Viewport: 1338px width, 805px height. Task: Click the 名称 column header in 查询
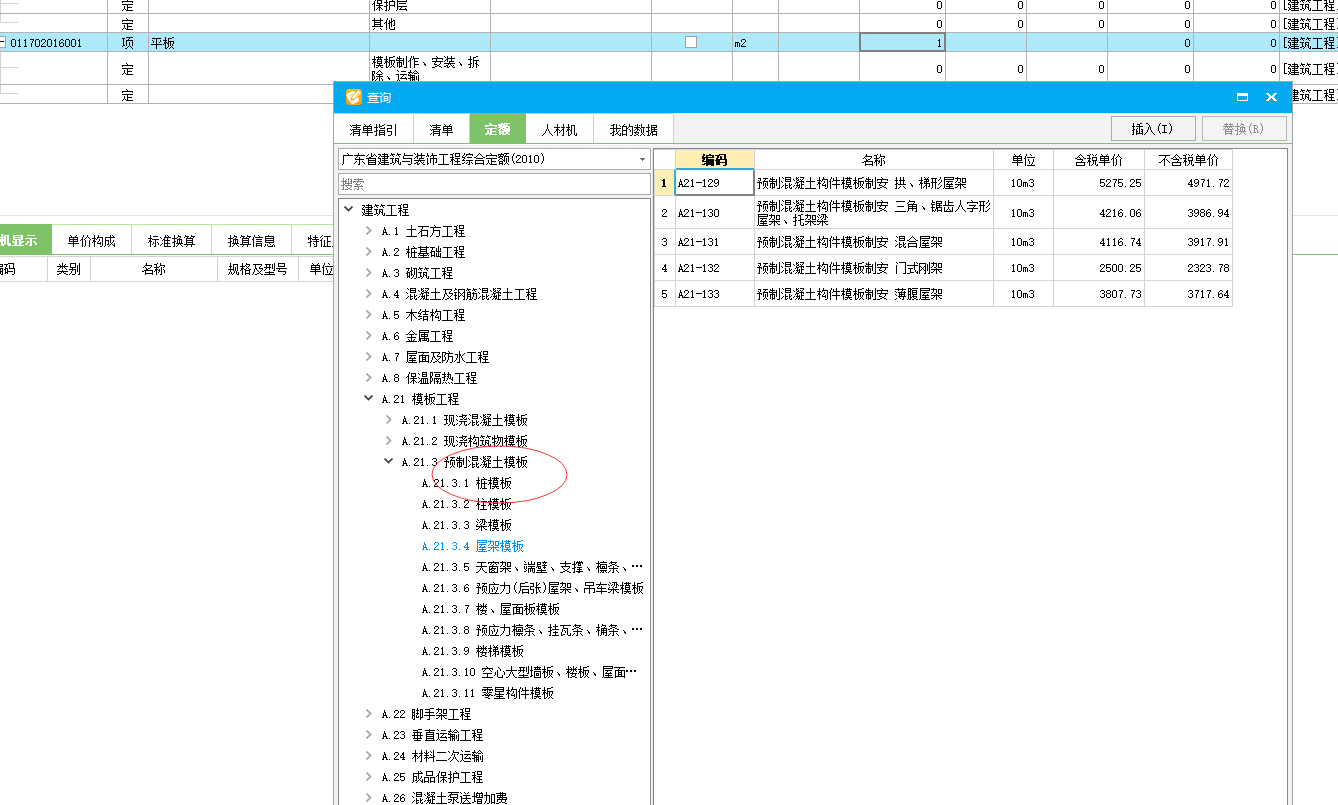pyautogui.click(x=873, y=160)
